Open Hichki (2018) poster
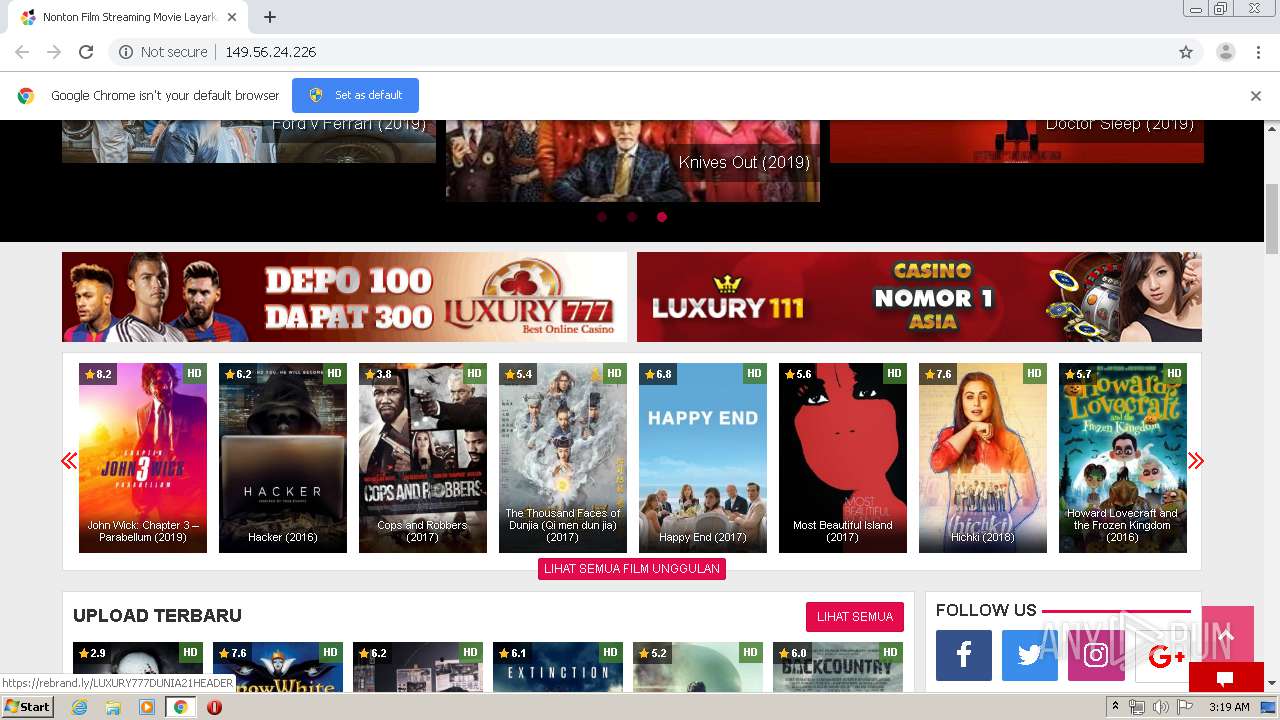 [983, 458]
